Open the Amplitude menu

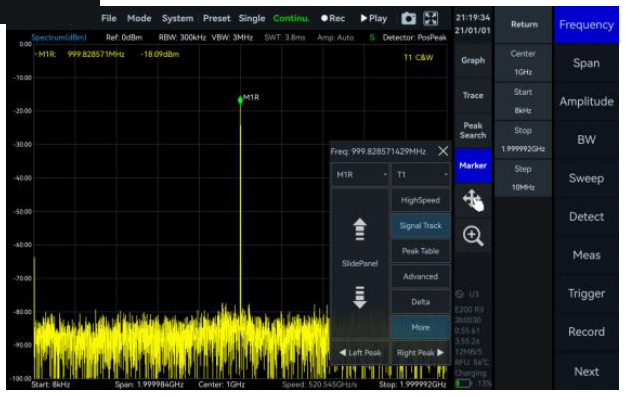coord(586,101)
